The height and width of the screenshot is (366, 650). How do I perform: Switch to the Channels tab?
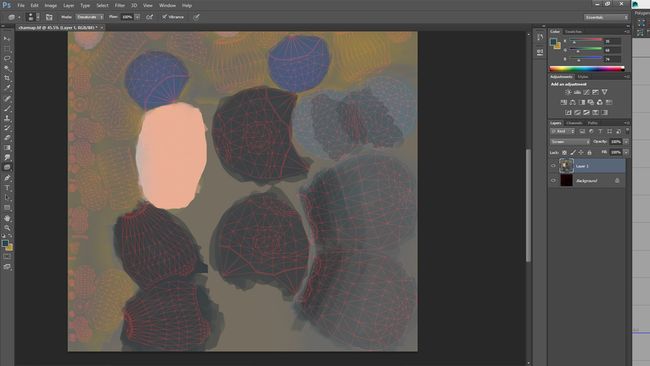pyautogui.click(x=574, y=123)
